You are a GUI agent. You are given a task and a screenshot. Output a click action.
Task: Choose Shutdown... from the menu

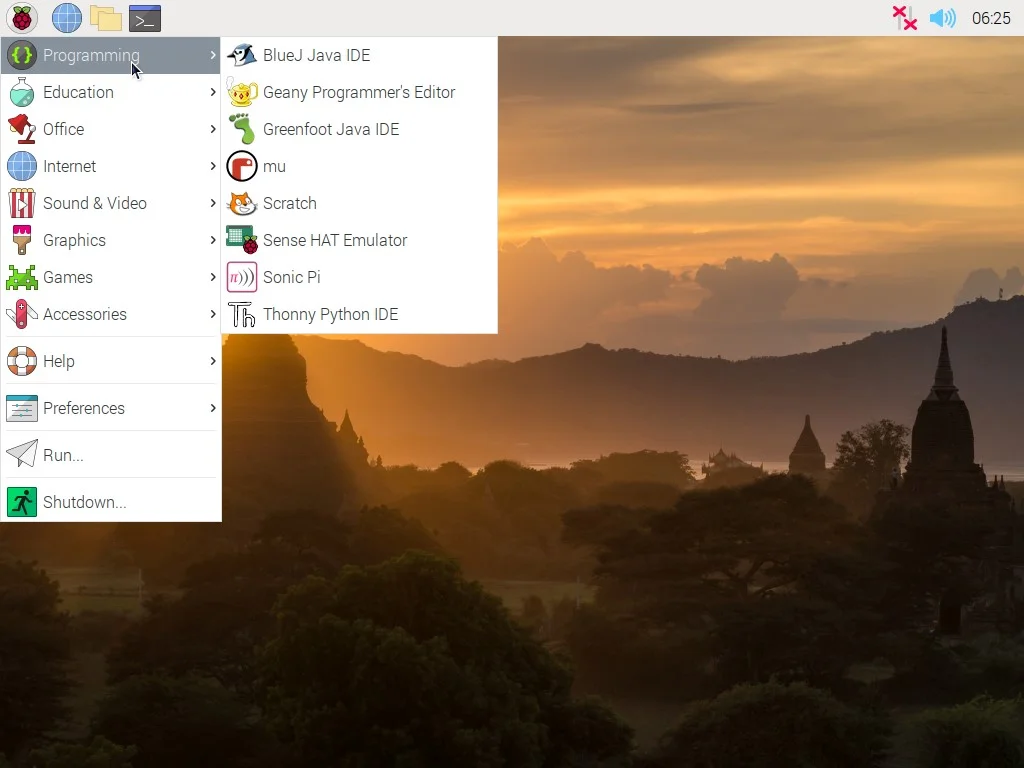click(111, 502)
